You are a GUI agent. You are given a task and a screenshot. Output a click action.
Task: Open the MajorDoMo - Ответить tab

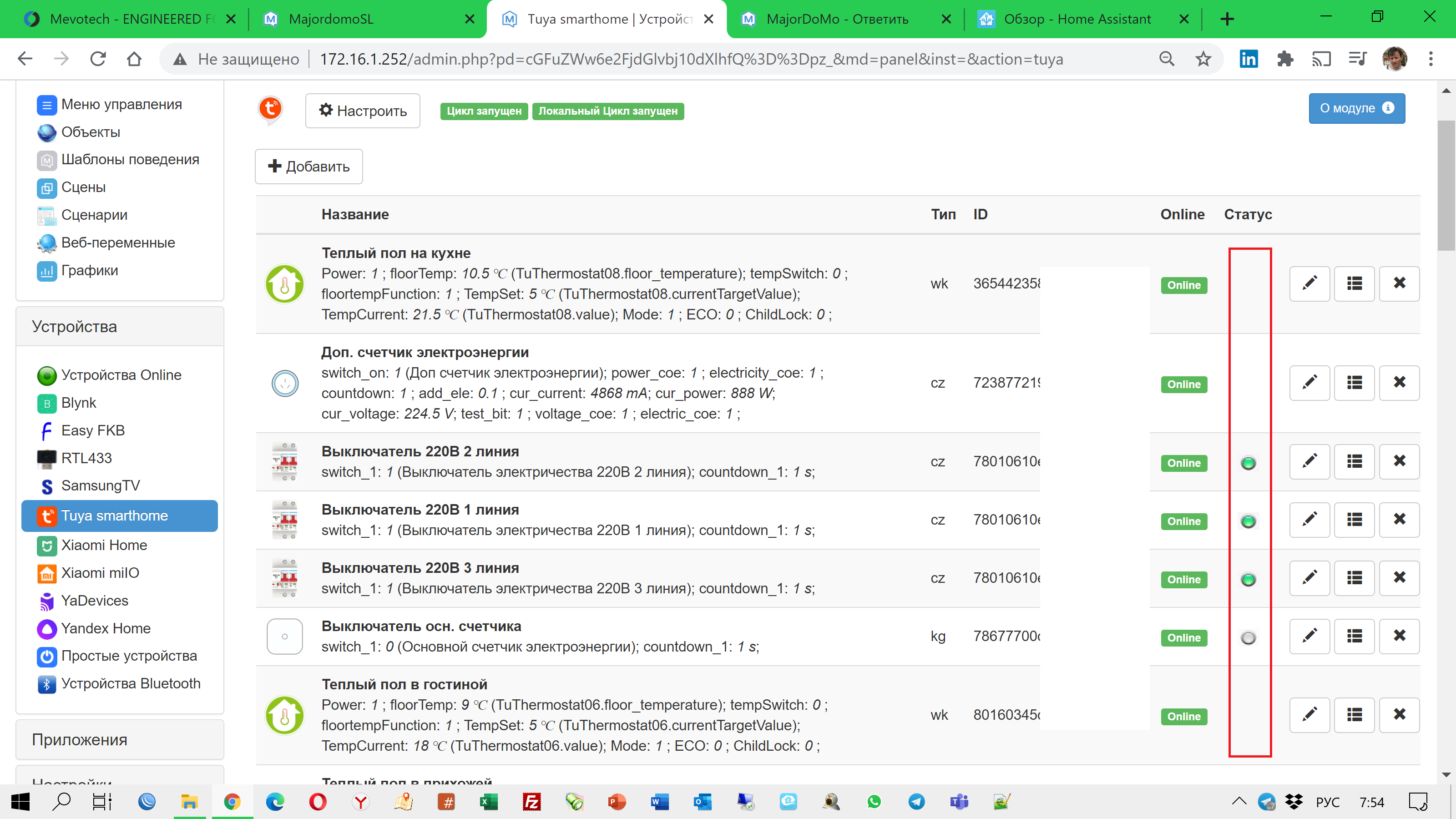838,19
